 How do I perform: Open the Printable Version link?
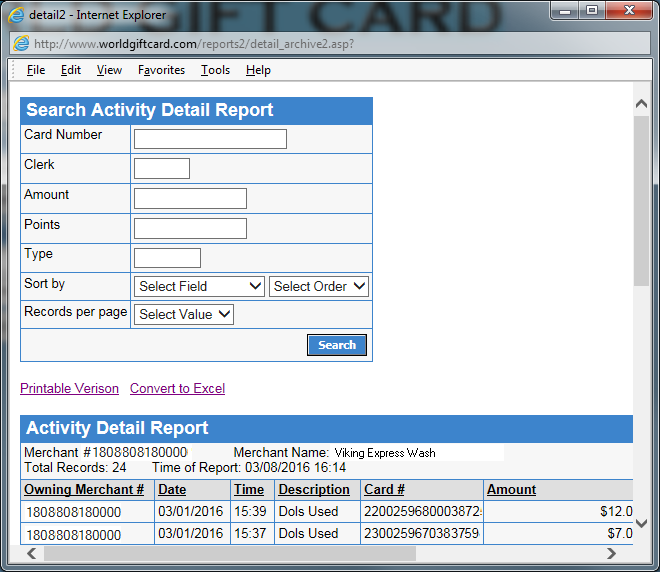tap(69, 388)
